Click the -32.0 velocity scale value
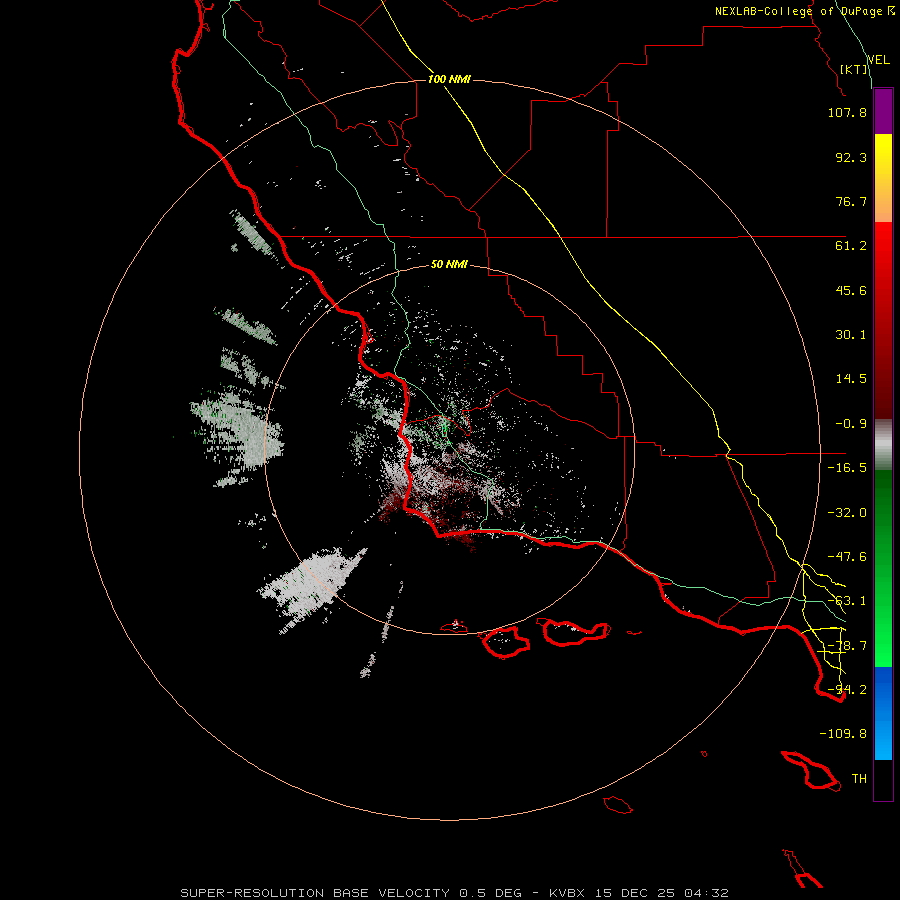Screen dimensions: 900x900 847,513
